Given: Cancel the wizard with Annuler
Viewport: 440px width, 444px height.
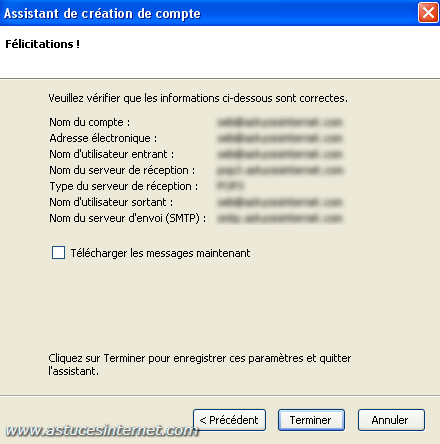Looking at the screenshot, I should (391, 420).
